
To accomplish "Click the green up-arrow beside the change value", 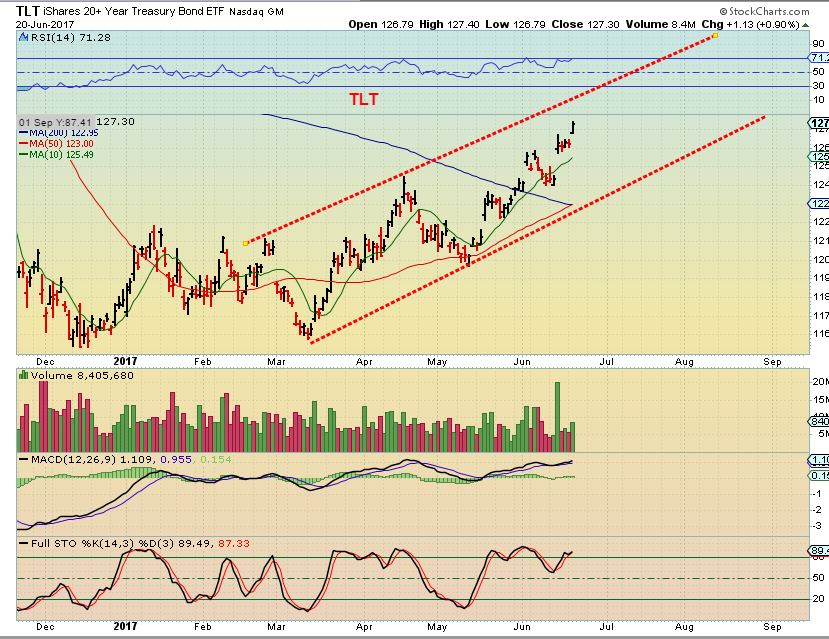I will click(805, 25).
